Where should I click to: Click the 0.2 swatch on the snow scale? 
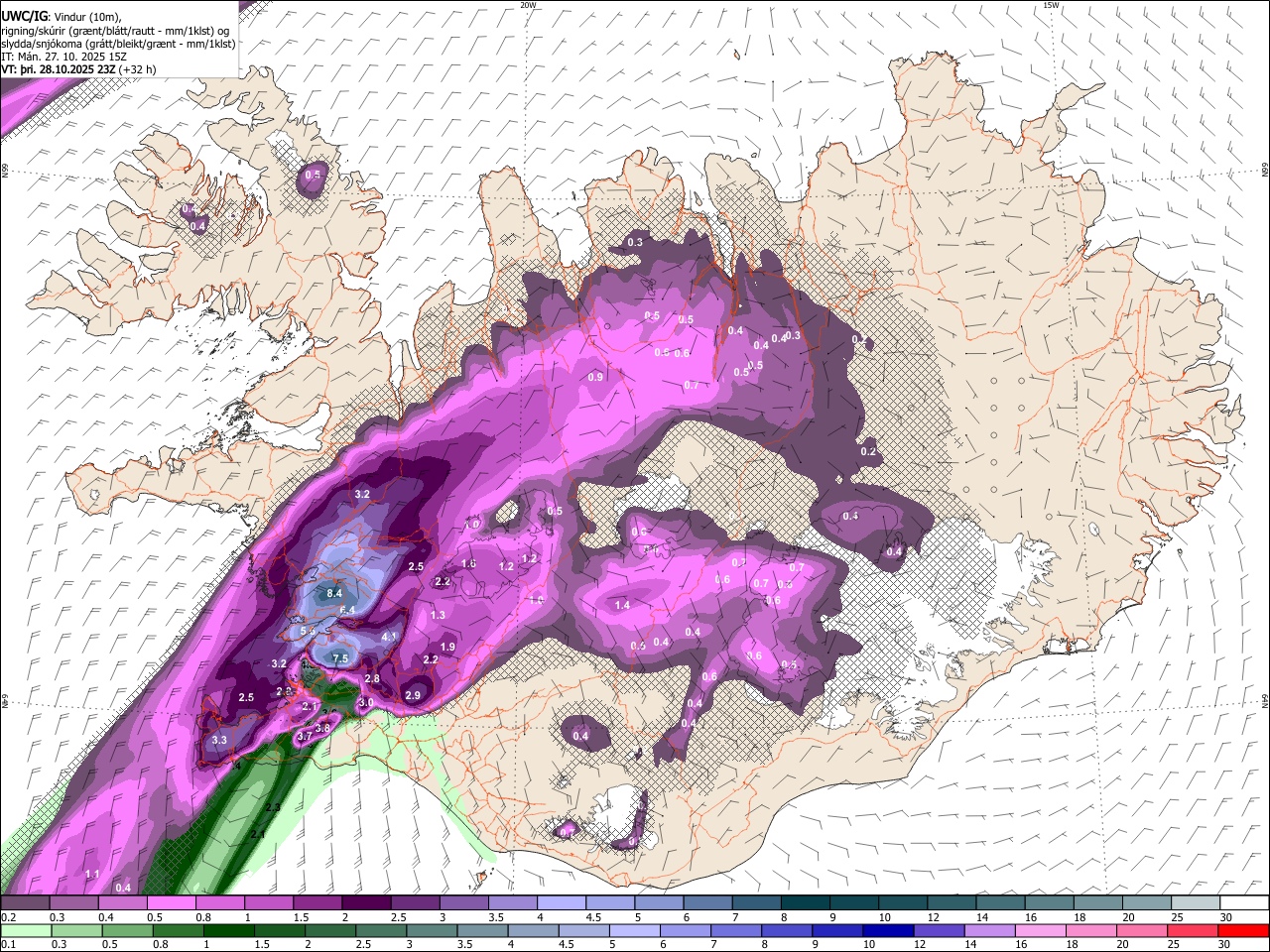25,902
